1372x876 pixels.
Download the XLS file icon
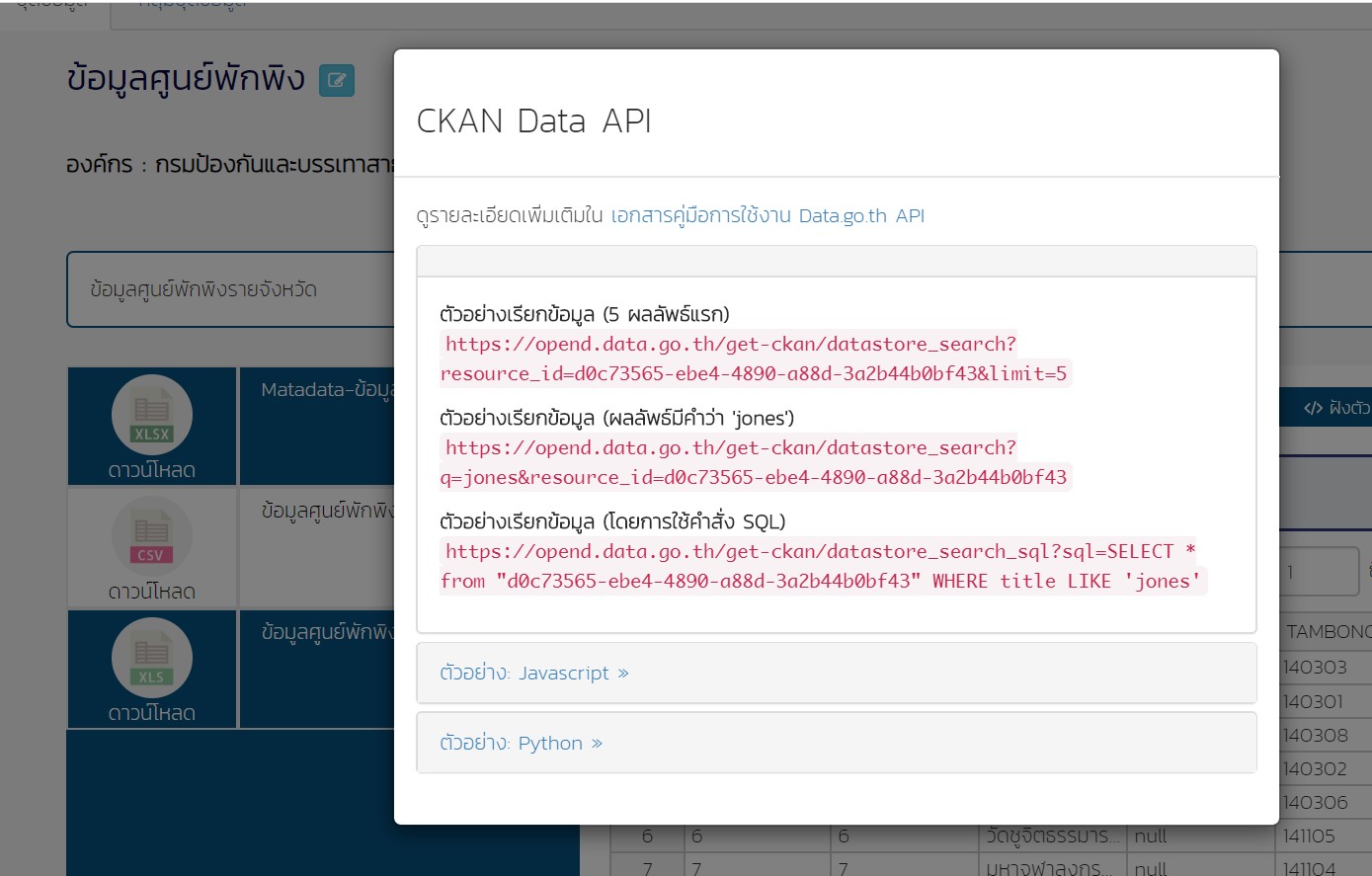click(152, 658)
